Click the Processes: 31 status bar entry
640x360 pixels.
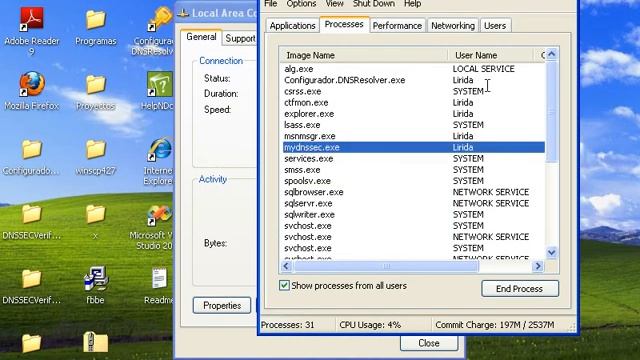click(x=296, y=325)
